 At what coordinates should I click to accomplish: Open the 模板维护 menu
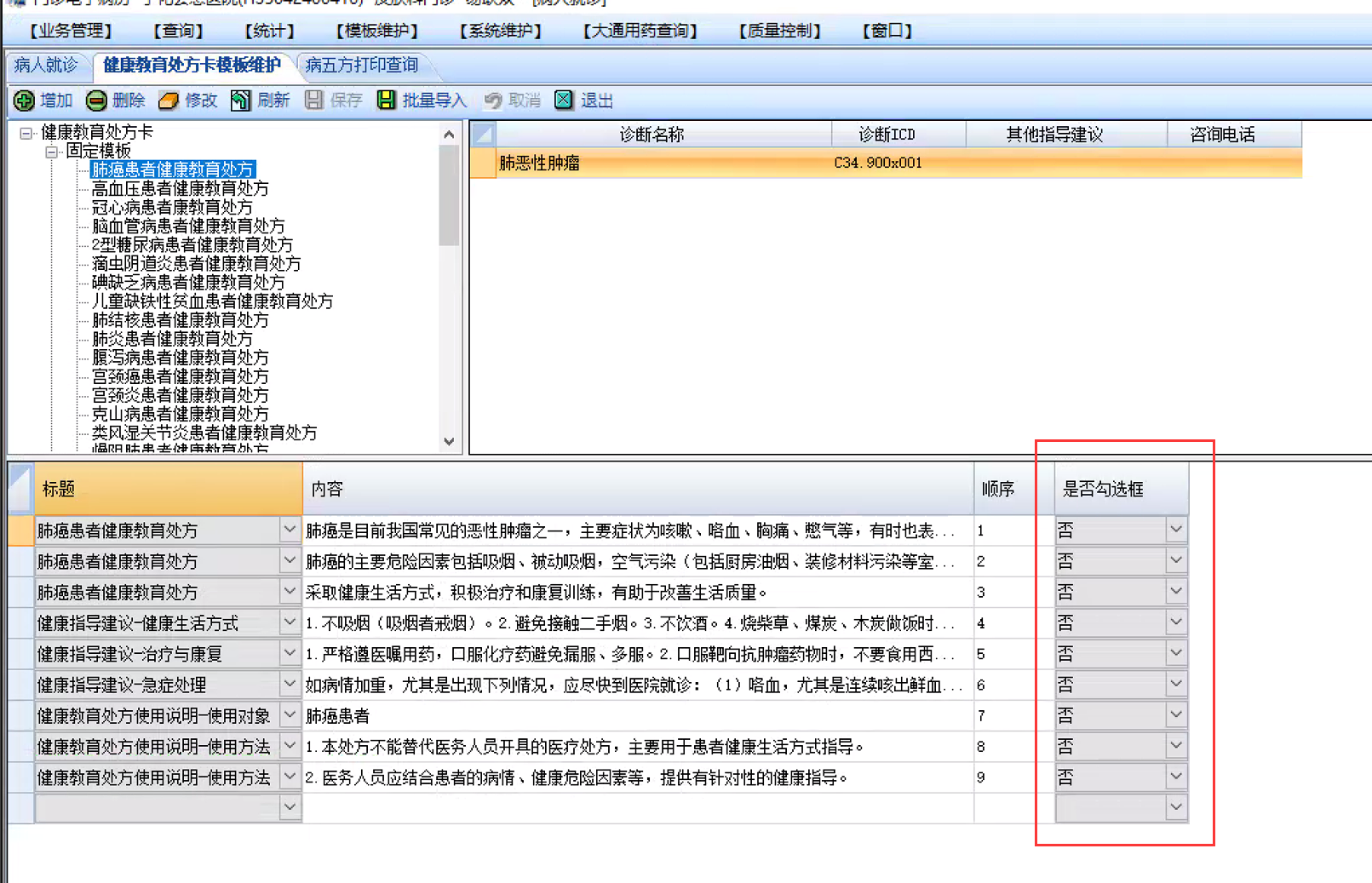pos(377,32)
